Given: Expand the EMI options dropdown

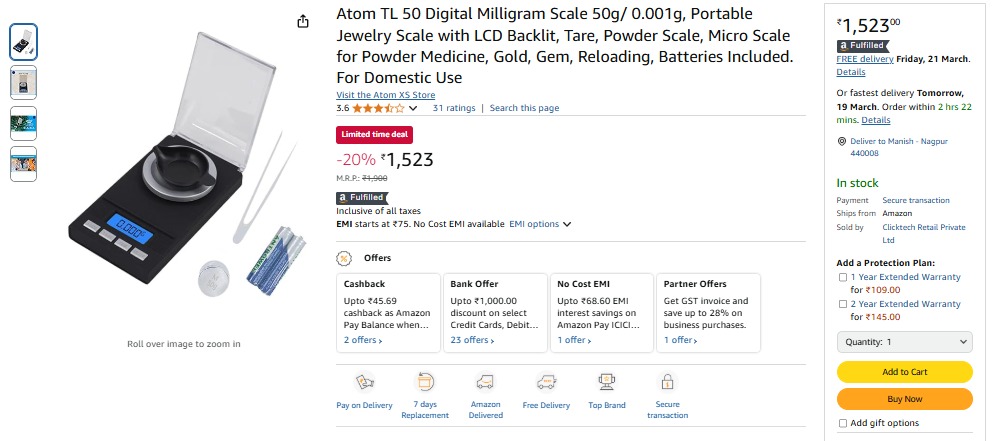Looking at the screenshot, I should coord(540,224).
